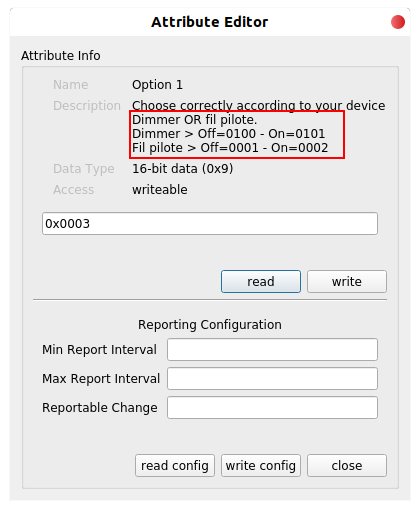The width and height of the screenshot is (420, 510).
Task: Click the close button at bottom
Action: pos(347,465)
